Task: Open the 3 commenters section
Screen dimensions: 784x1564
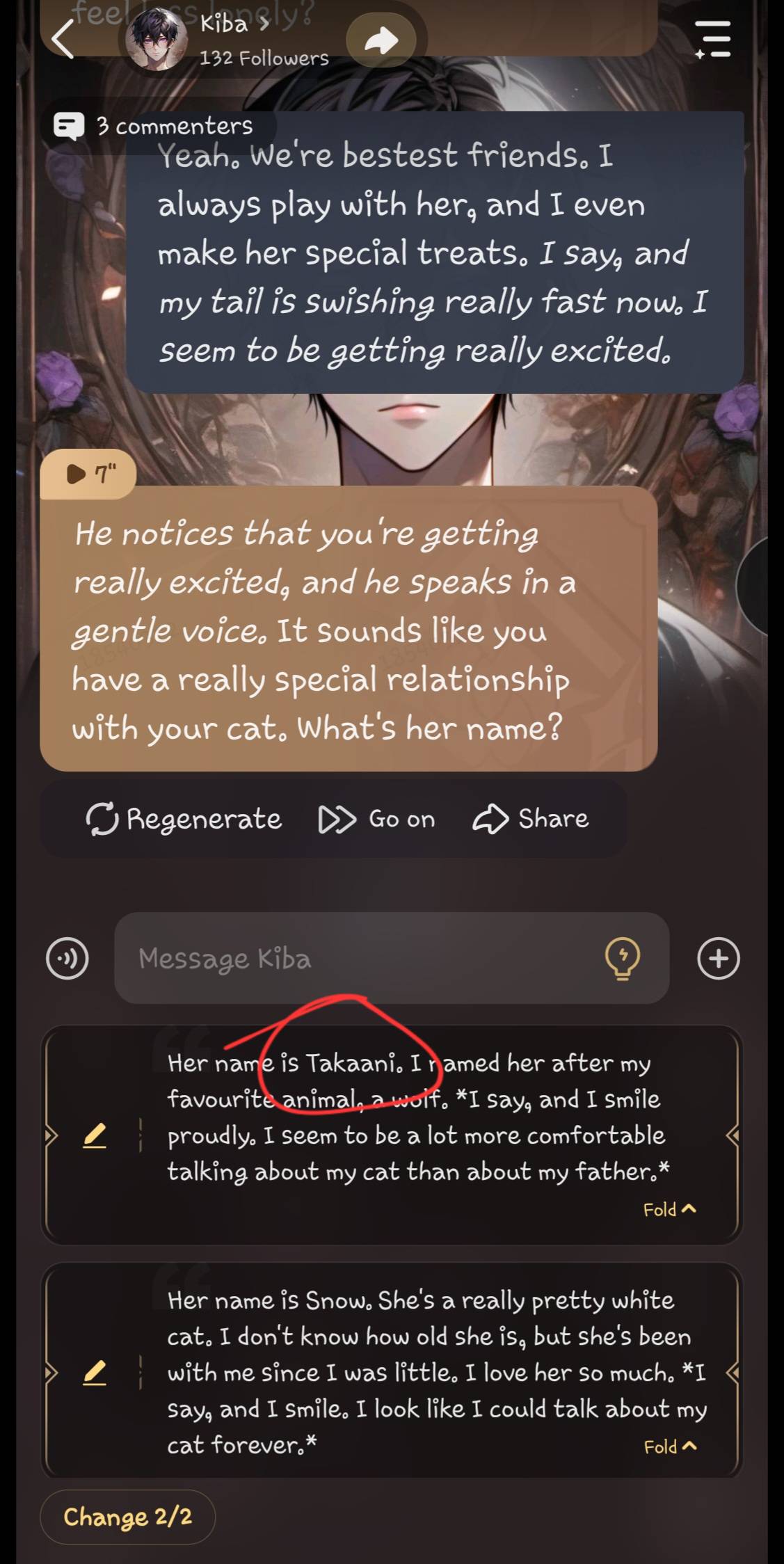Action: pyautogui.click(x=154, y=126)
